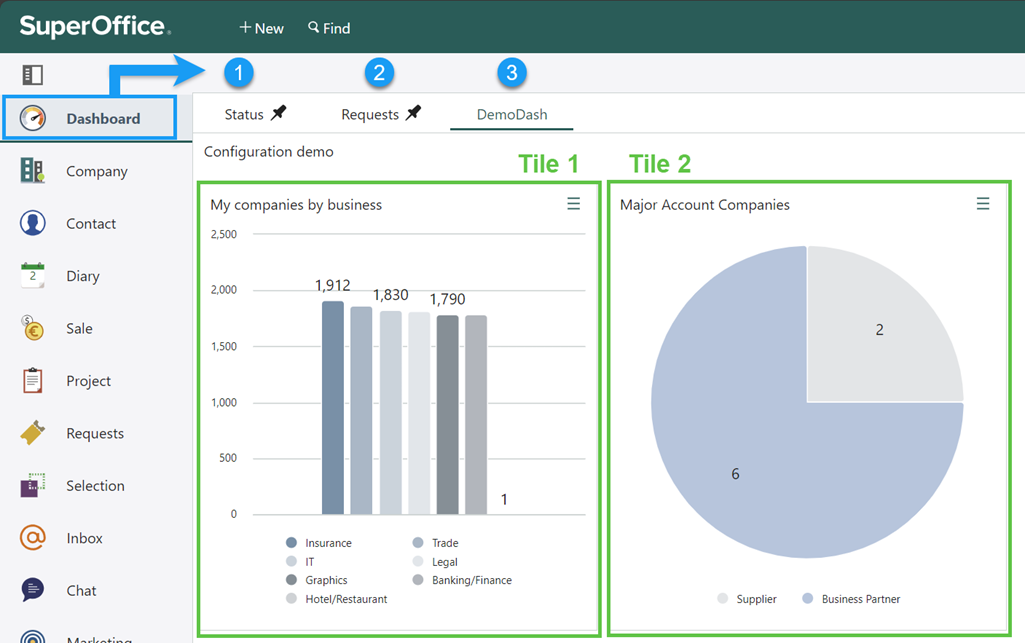Image resolution: width=1025 pixels, height=643 pixels.
Task: Open Major Account Companies tile menu
Action: click(x=983, y=204)
